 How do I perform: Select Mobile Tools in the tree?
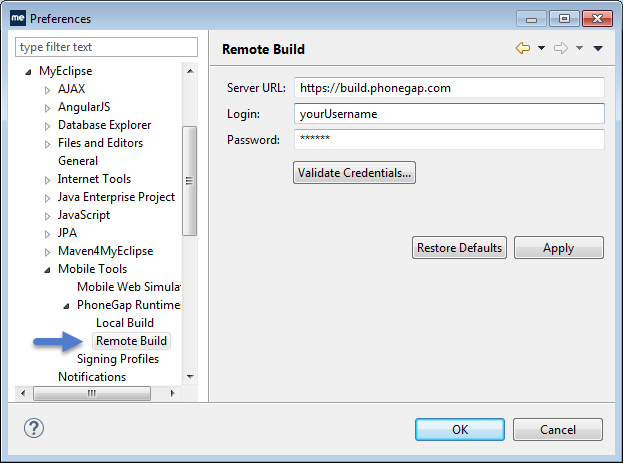93,269
